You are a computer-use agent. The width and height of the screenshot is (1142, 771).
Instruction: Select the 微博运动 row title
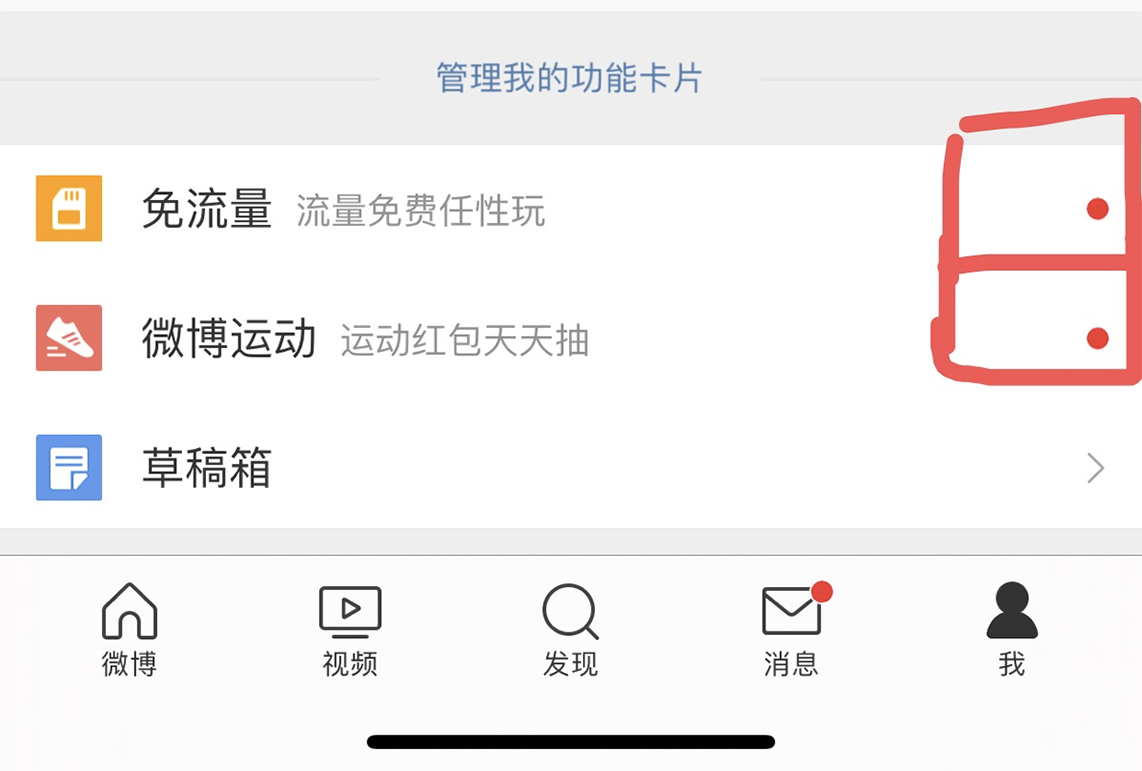[x=229, y=339]
